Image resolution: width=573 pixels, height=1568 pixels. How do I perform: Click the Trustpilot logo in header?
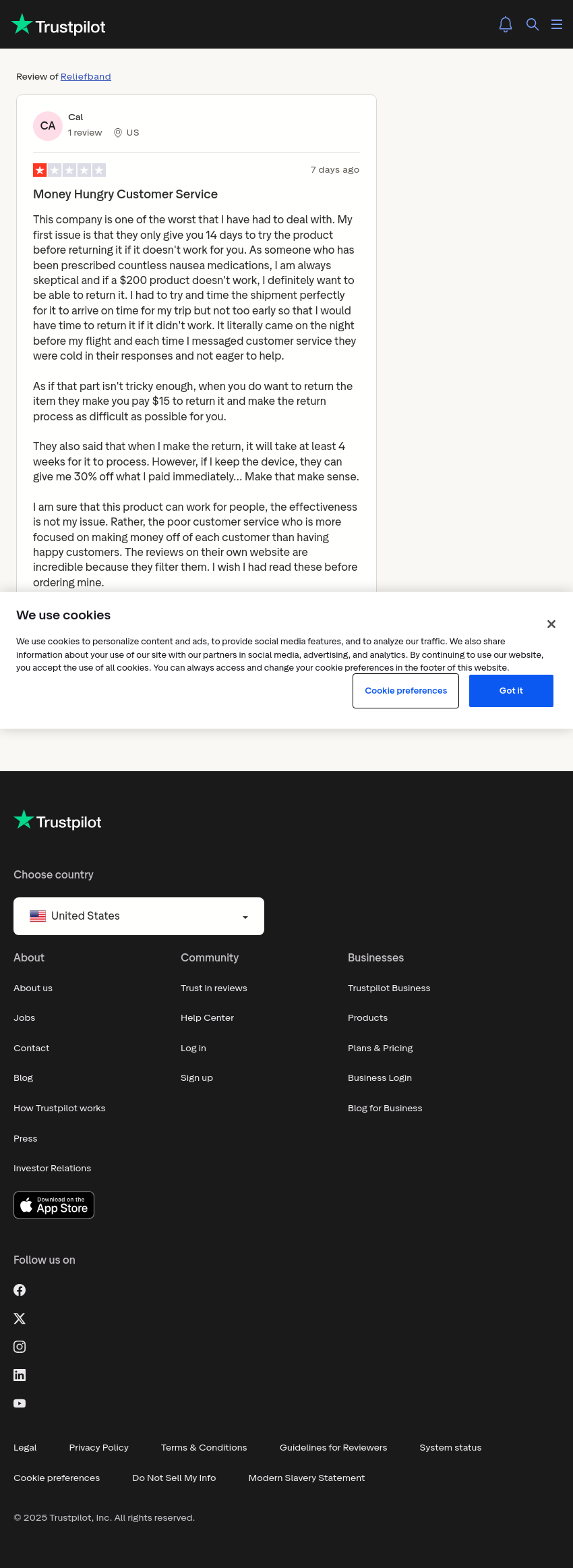click(x=59, y=25)
